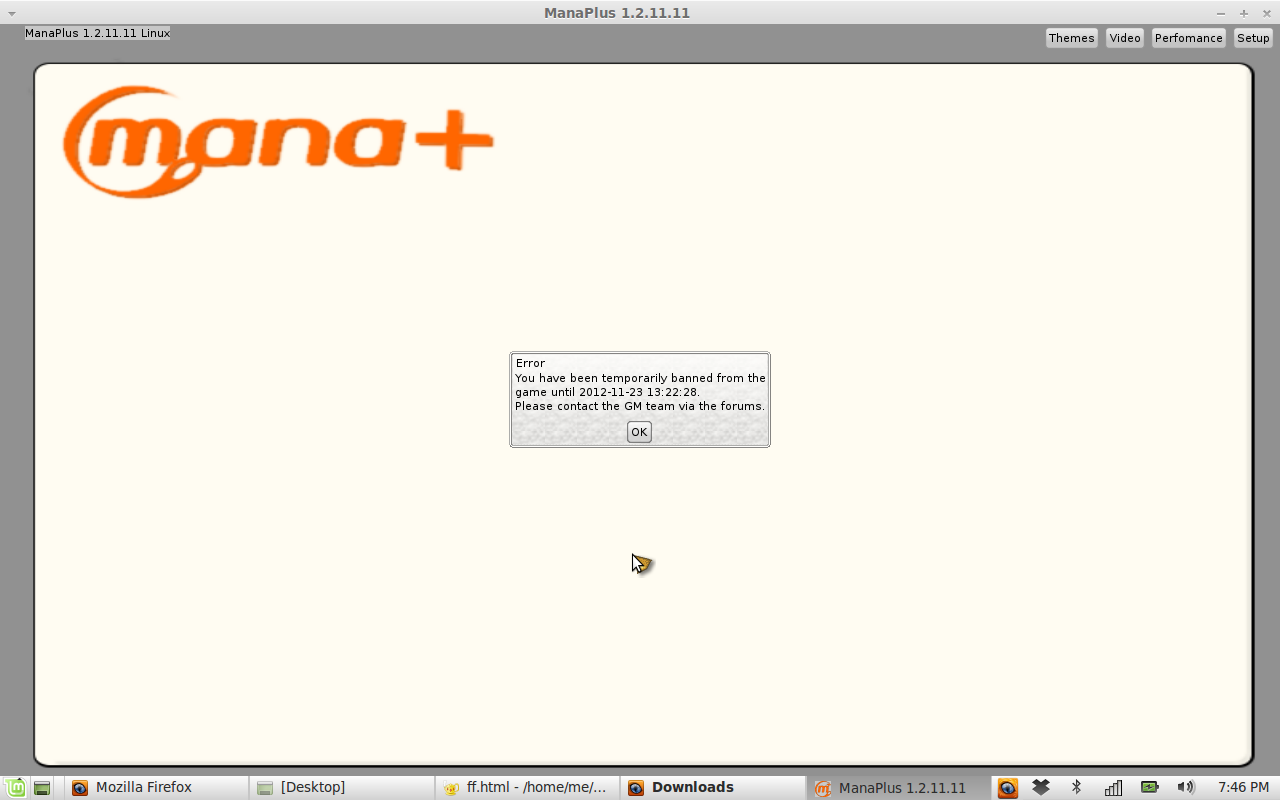Switch to Mozilla Firefox taskbar window
Viewport: 1280px width, 800px height.
[156, 787]
